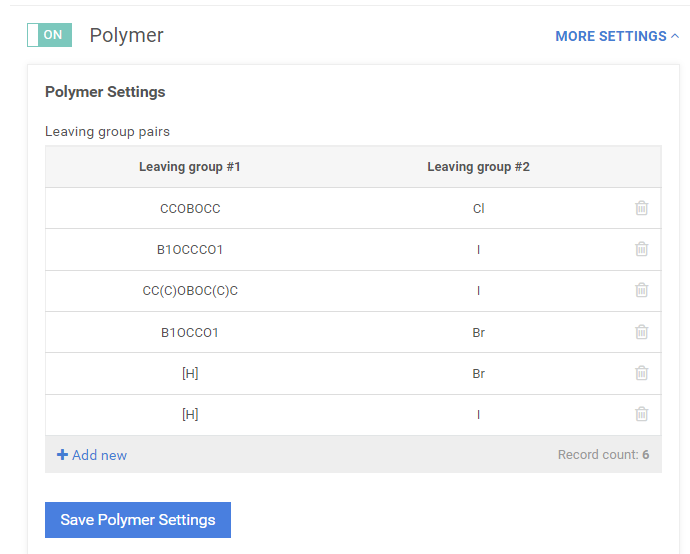Edit the CCOBOCC cell
690x554 pixels.
(190, 208)
